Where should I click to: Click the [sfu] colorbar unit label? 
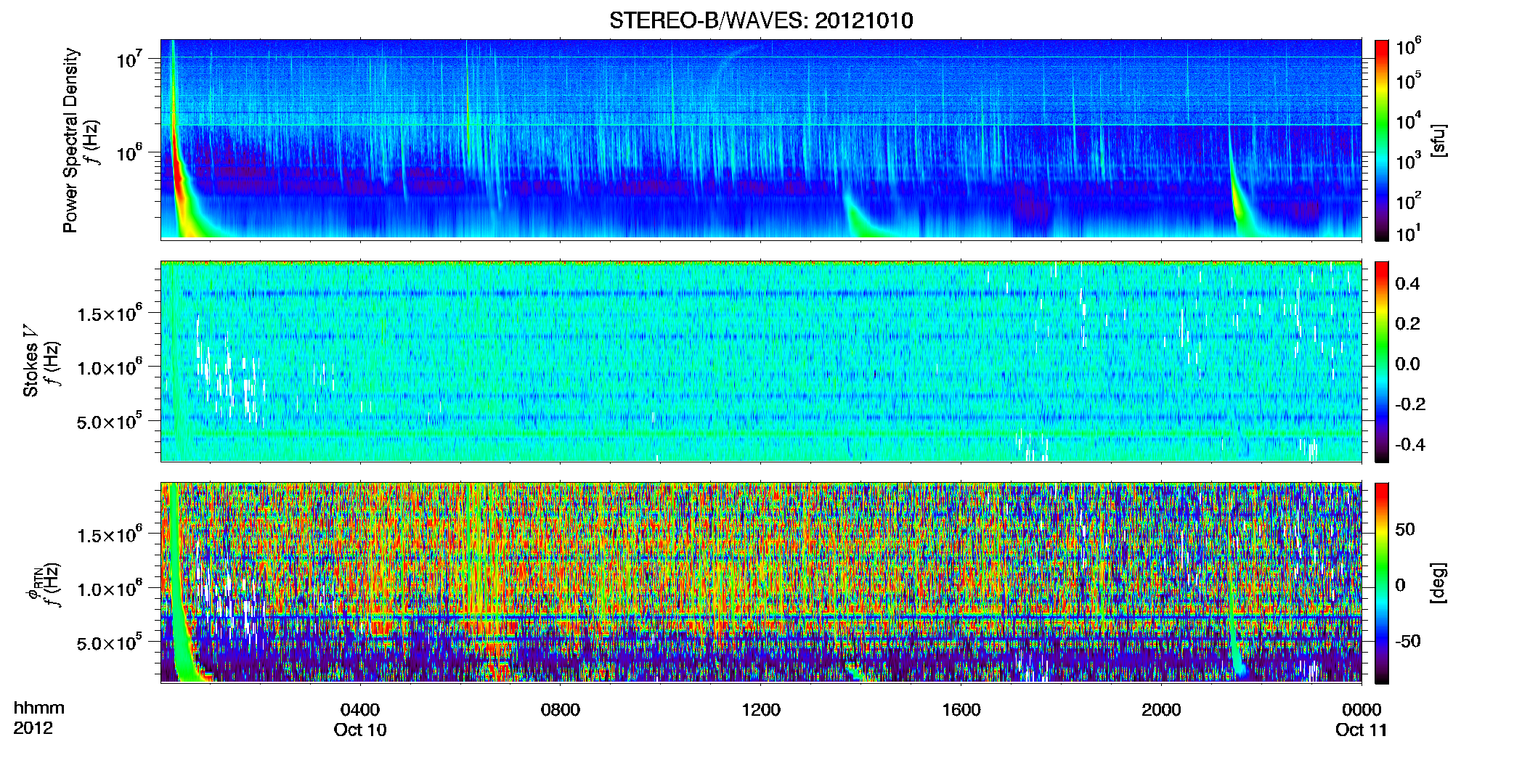[1437, 140]
